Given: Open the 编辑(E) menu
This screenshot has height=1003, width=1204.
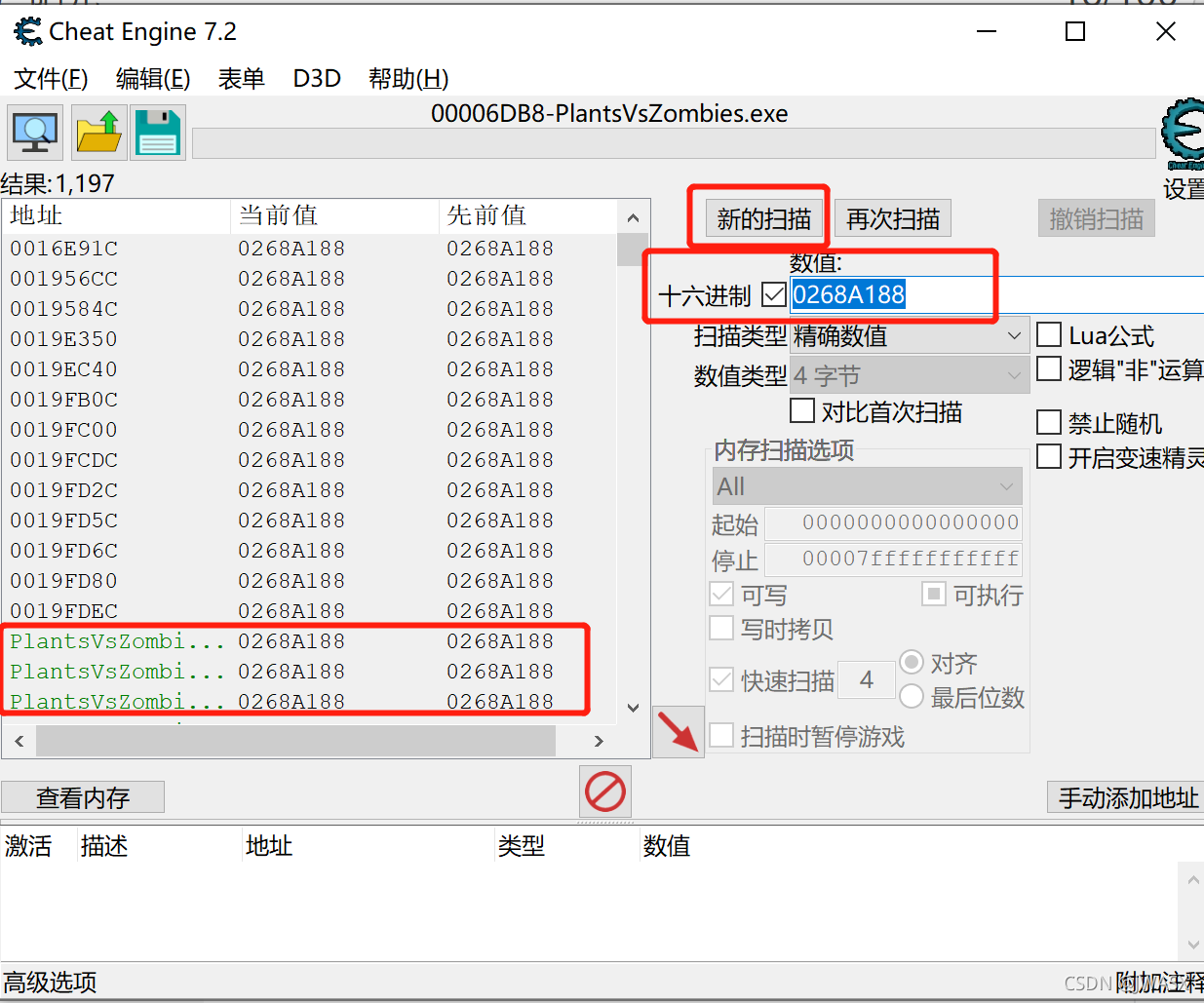Looking at the screenshot, I should pos(153,79).
